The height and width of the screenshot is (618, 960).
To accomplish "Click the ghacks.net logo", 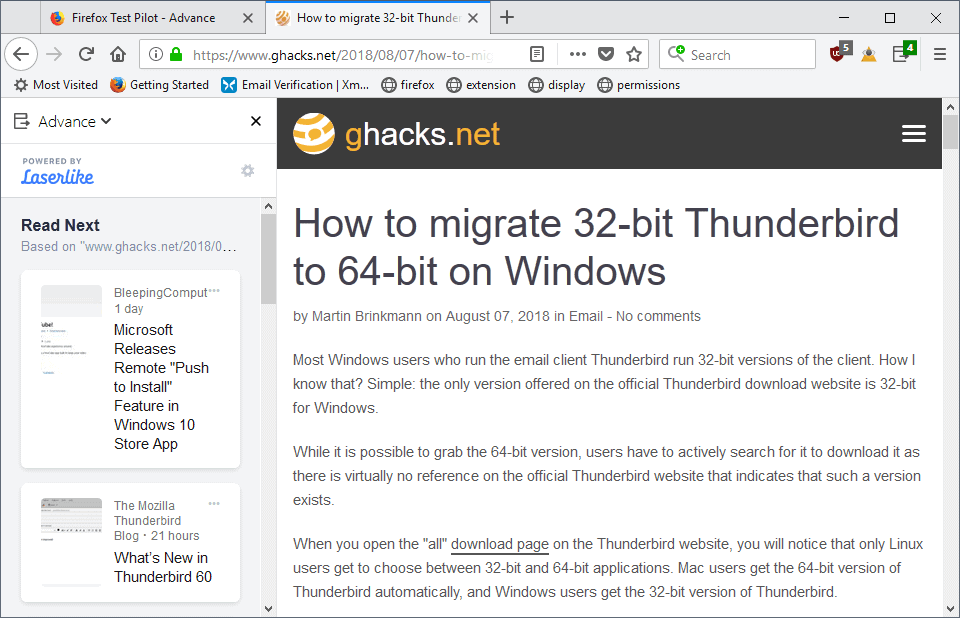I will pyautogui.click(x=396, y=134).
